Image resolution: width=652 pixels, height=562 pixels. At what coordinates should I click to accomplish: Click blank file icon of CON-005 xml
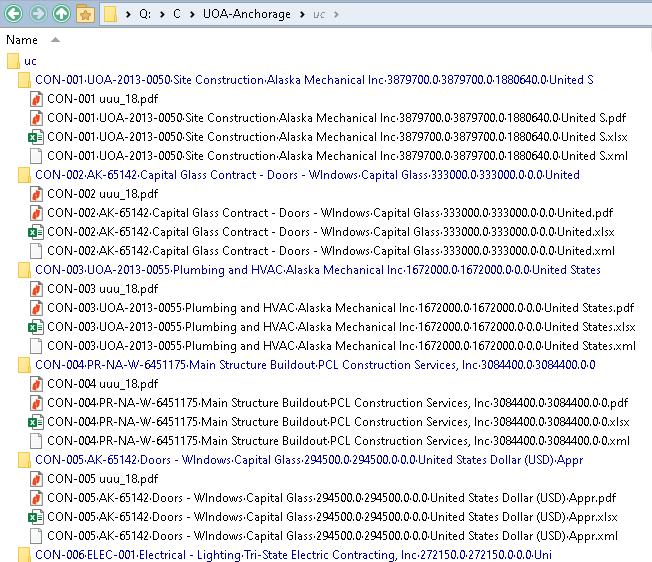[36, 536]
